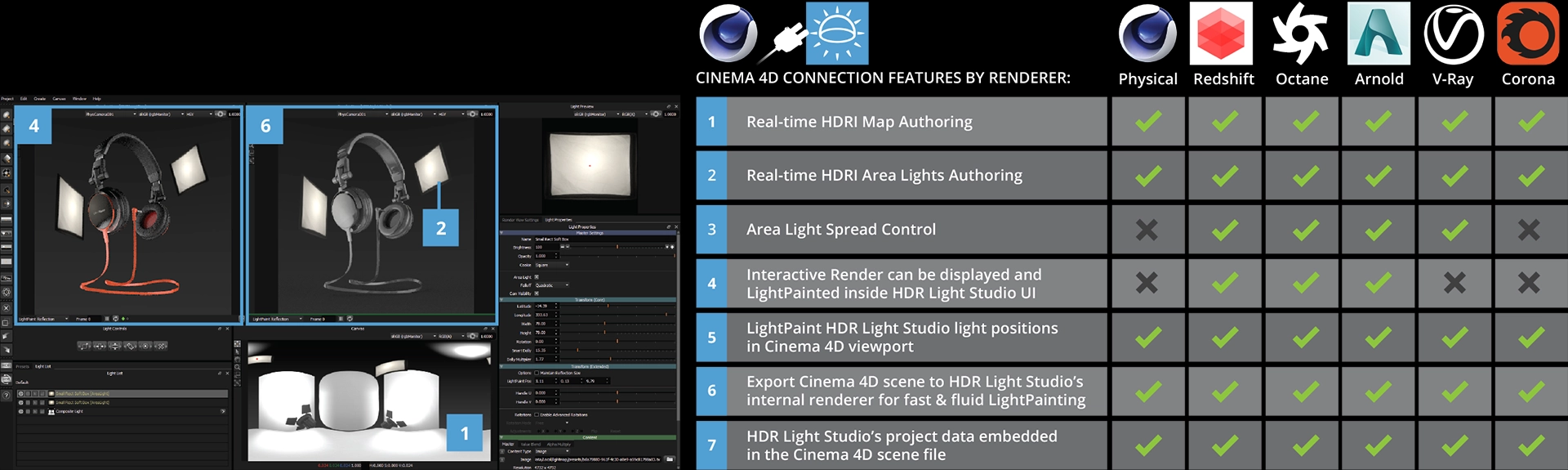The width and height of the screenshot is (1568, 470).
Task: Open sRGB colorspace dropdown in first render view
Action: pos(161,114)
